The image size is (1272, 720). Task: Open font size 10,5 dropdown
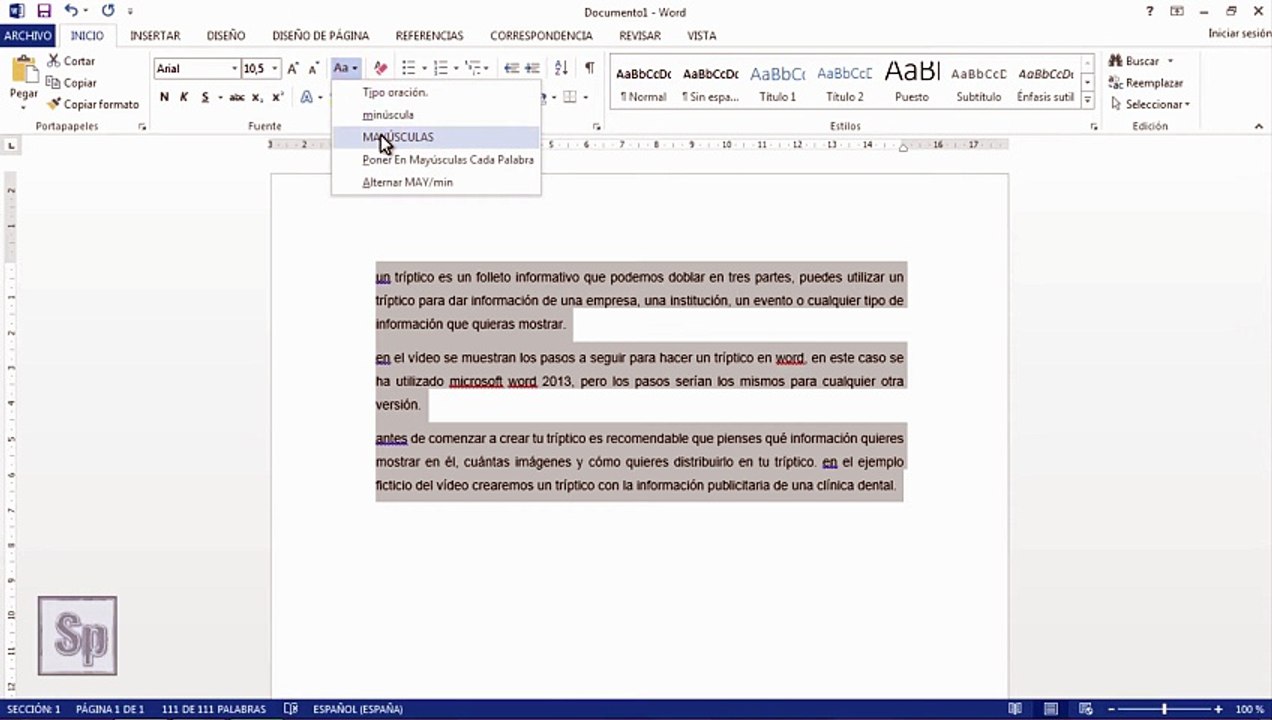(275, 69)
